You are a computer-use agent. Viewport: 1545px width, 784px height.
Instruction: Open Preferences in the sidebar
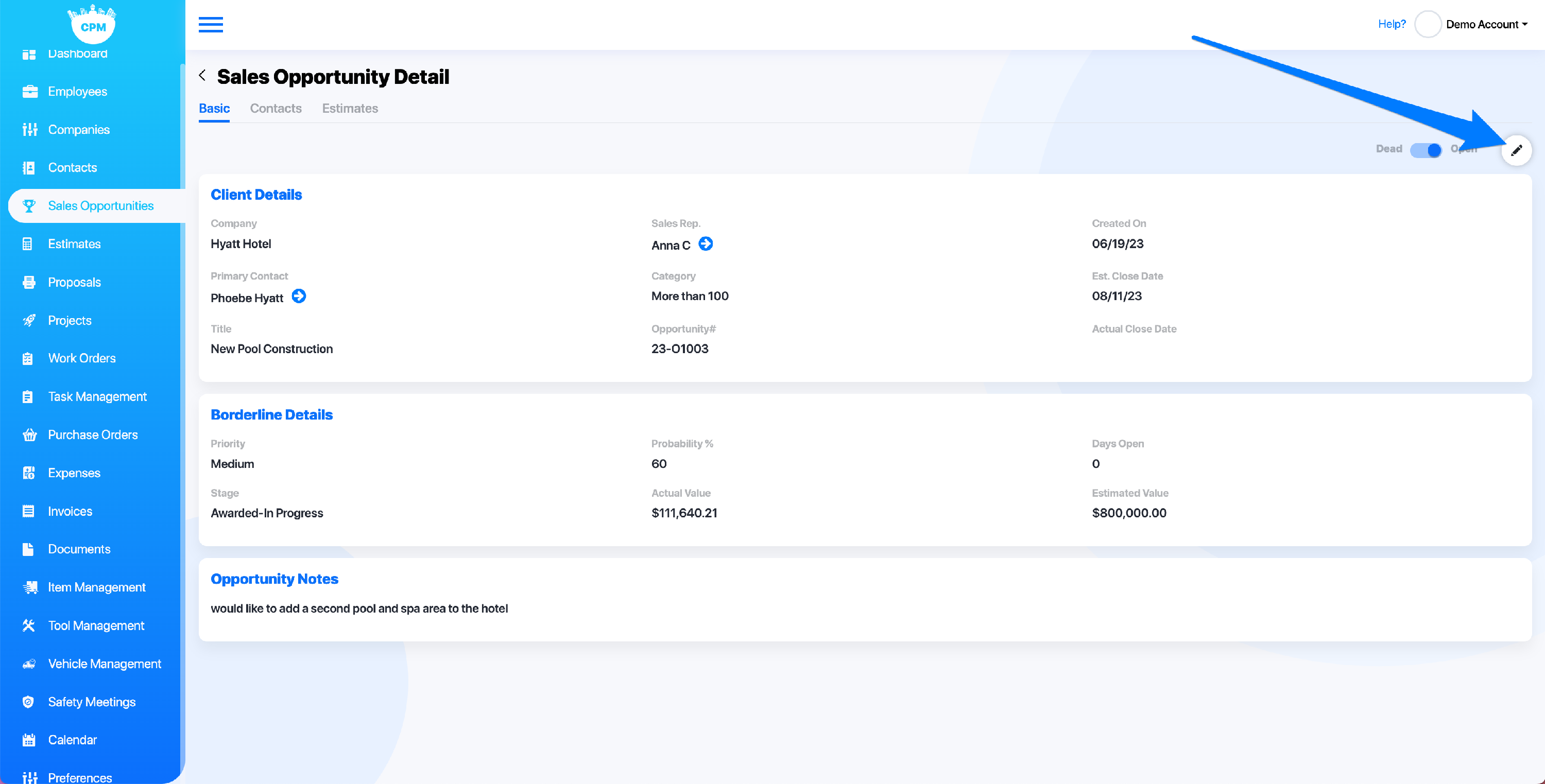pos(80,777)
